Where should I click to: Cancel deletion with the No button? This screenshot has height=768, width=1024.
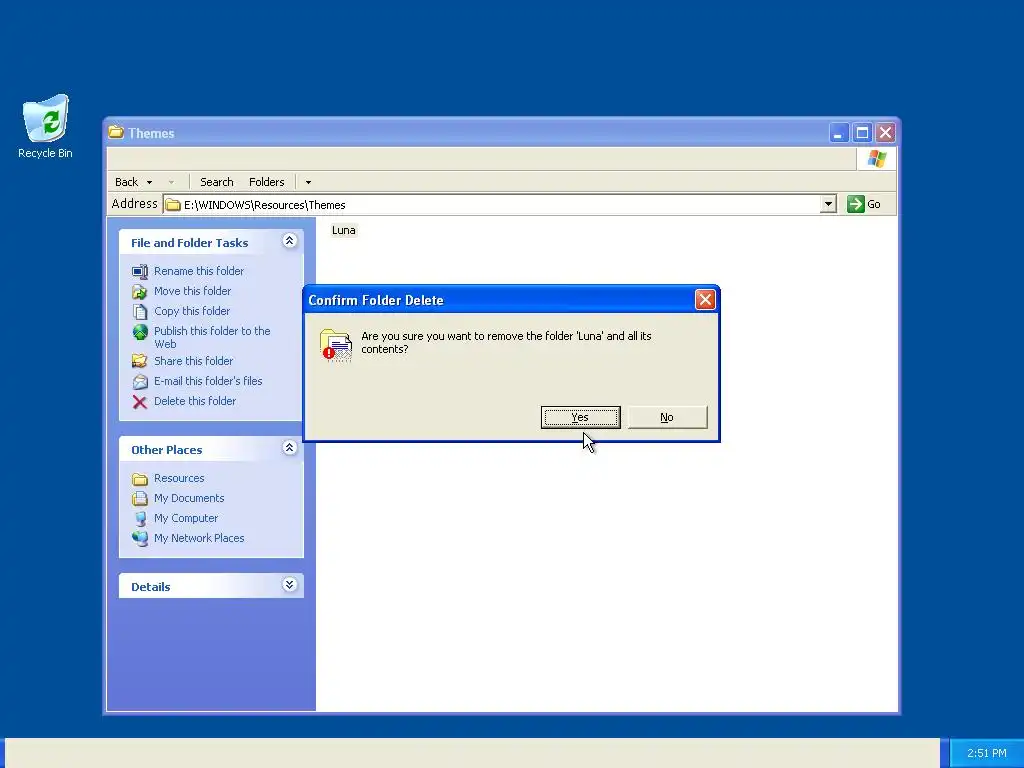click(x=667, y=417)
